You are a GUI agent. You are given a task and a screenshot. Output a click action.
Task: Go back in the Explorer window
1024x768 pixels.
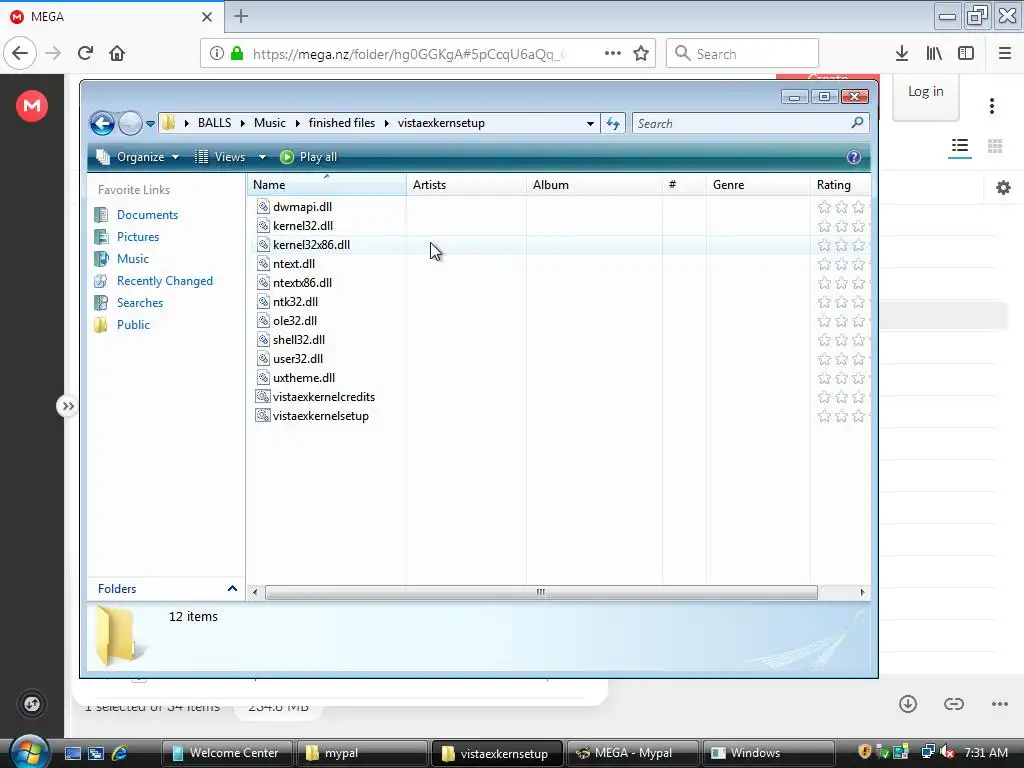tap(102, 123)
